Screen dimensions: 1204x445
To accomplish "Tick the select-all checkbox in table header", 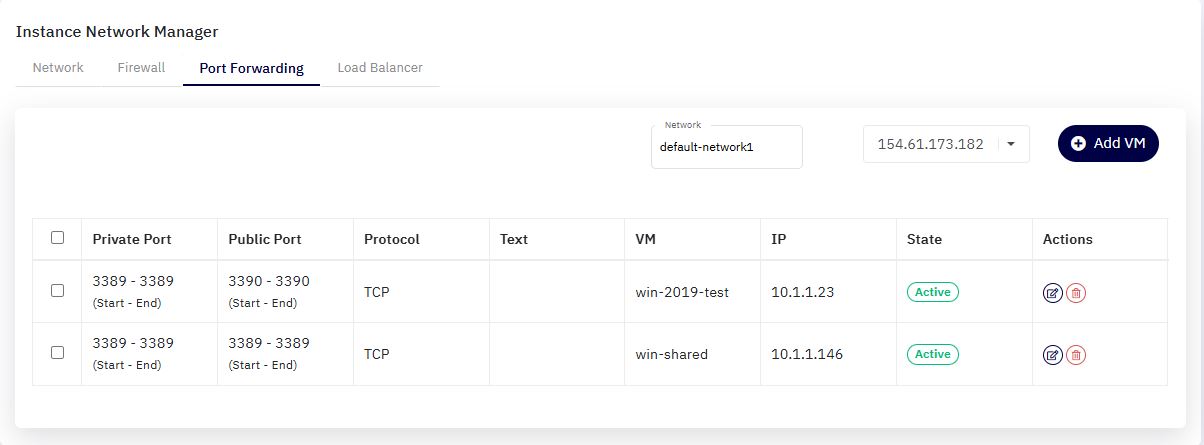I will click(58, 238).
